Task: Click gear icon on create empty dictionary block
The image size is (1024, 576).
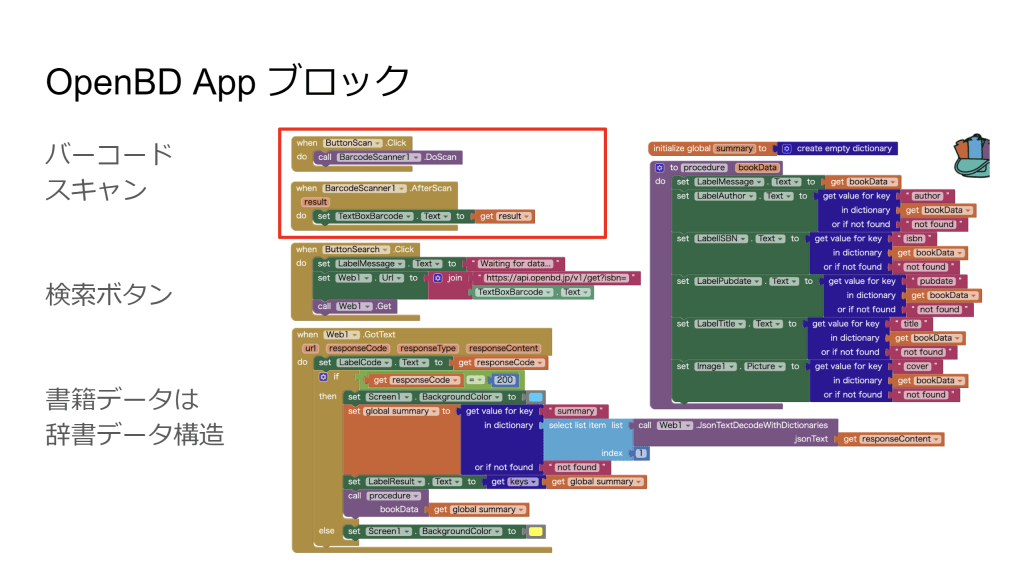Action: pyautogui.click(x=786, y=148)
